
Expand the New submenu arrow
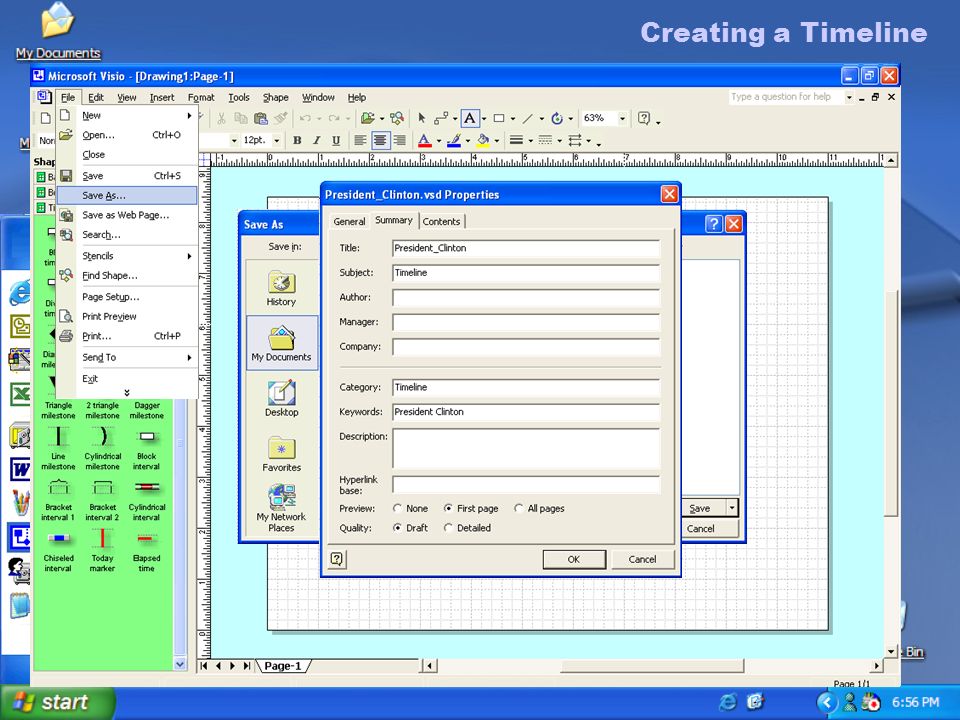pyautogui.click(x=190, y=116)
